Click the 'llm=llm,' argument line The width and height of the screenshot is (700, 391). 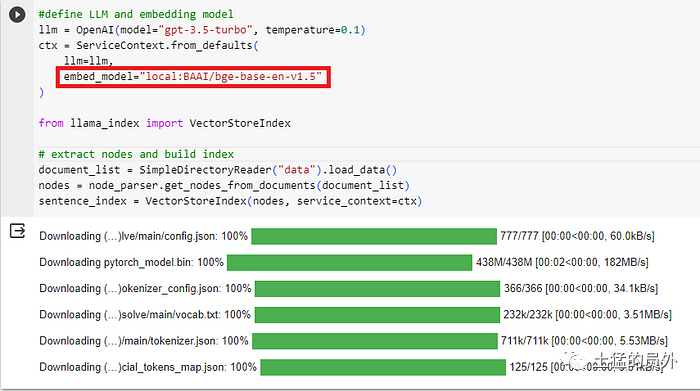click(x=88, y=61)
